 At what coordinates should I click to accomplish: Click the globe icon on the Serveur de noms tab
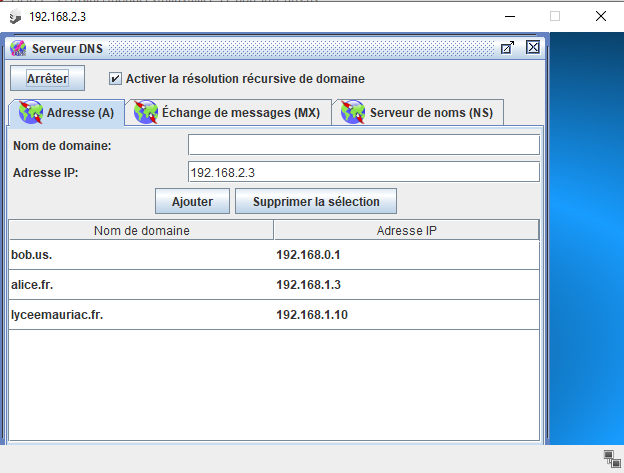pyautogui.click(x=352, y=113)
